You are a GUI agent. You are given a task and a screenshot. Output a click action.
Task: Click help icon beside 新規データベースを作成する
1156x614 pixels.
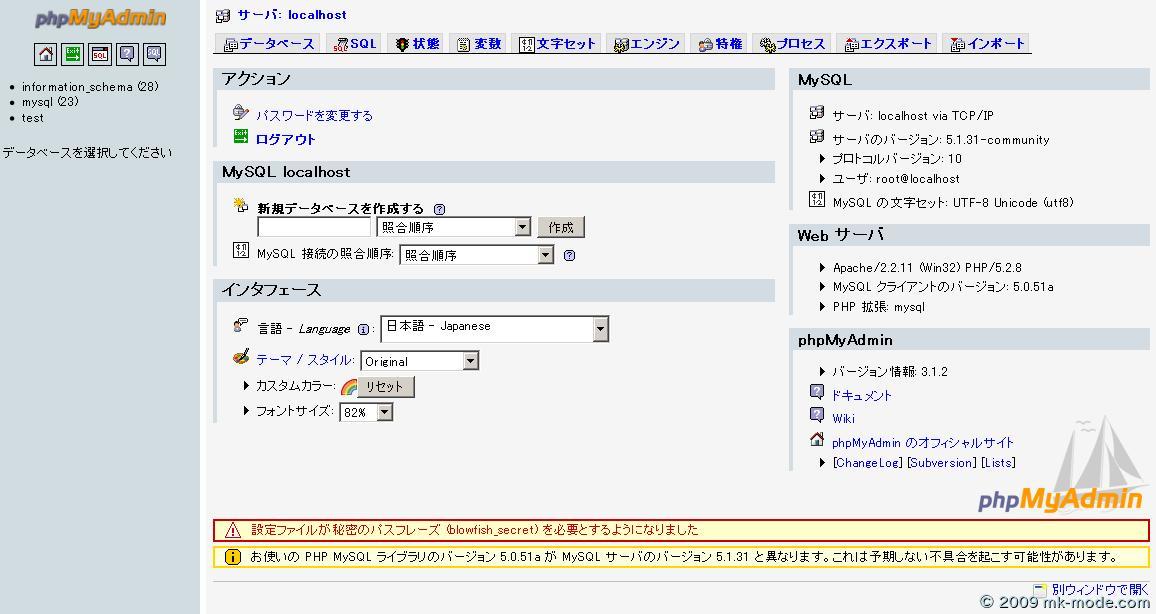click(x=439, y=209)
